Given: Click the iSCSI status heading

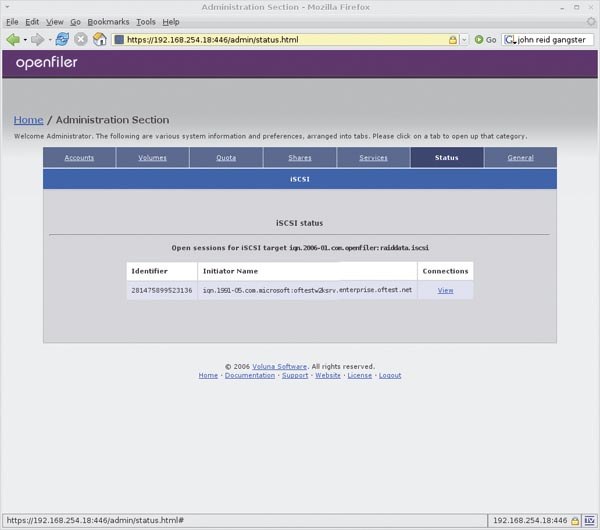Looking at the screenshot, I should [300, 223].
